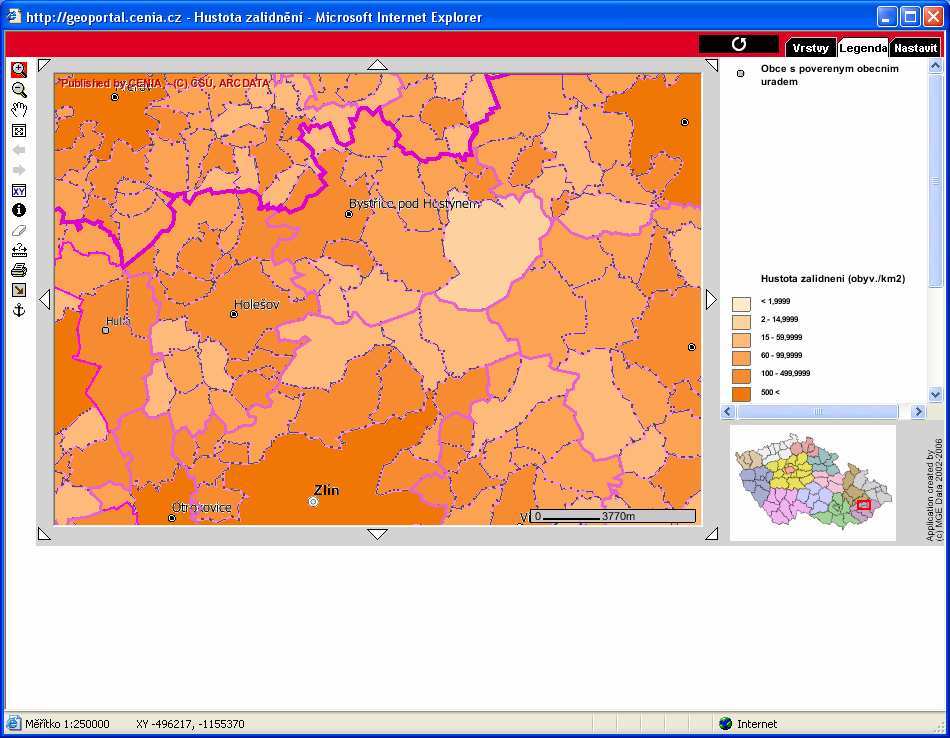950x738 pixels.
Task: Click legend scrollbar up arrow
Action: click(x=935, y=65)
